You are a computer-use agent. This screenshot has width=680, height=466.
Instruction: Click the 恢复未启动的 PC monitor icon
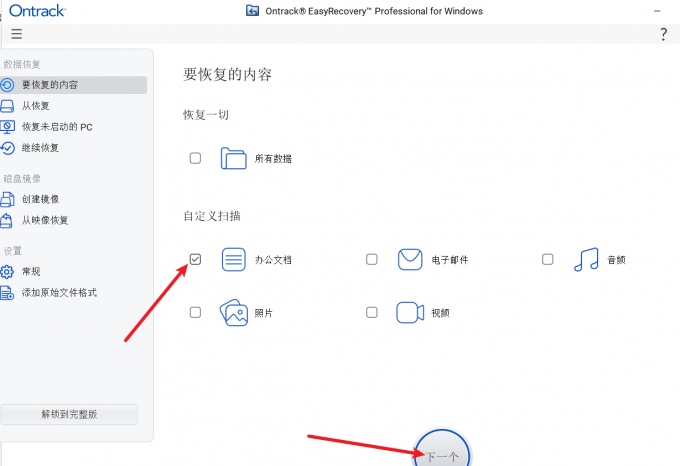[x=7, y=127]
